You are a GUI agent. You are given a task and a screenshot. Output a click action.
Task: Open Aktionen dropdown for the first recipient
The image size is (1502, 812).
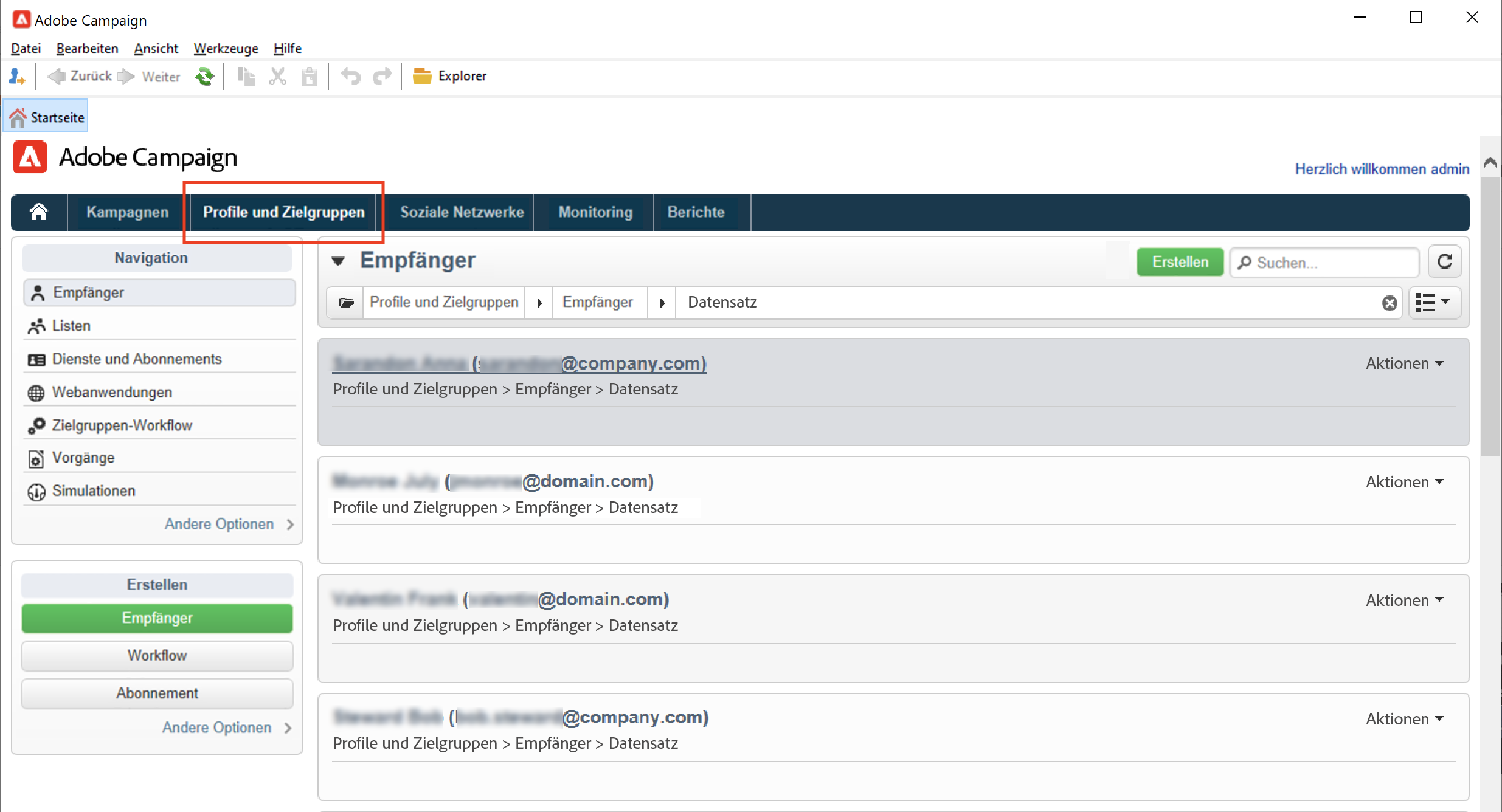[x=1405, y=363]
